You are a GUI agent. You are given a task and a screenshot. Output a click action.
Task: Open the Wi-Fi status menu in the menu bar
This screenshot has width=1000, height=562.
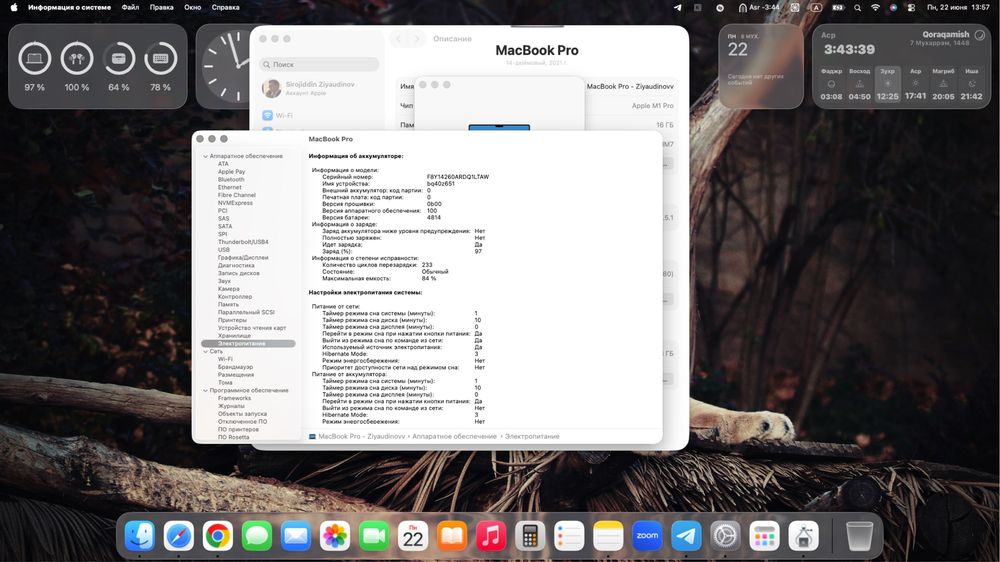pyautogui.click(x=876, y=8)
